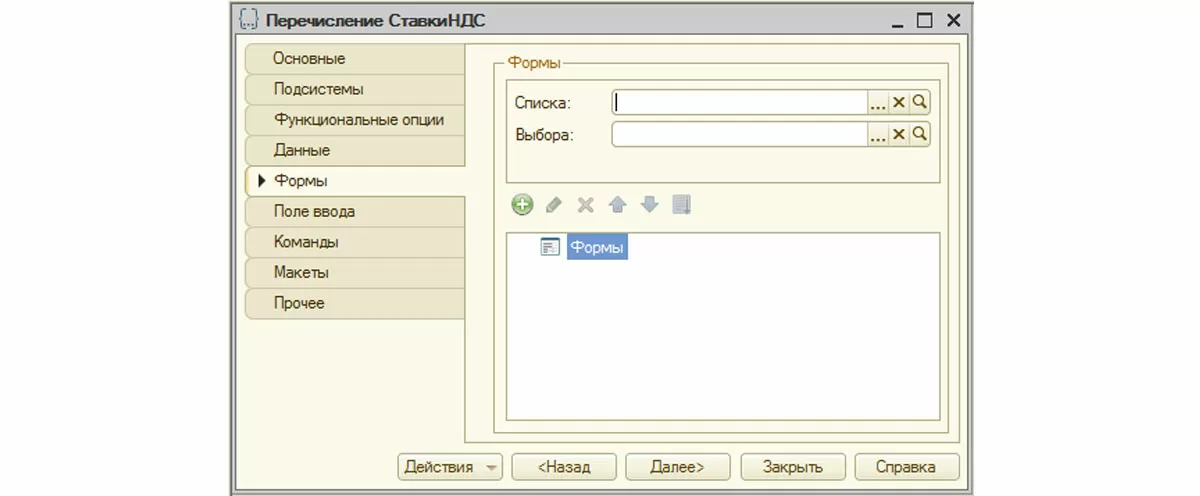
Task: Click the <Назад button
Action: (x=564, y=467)
